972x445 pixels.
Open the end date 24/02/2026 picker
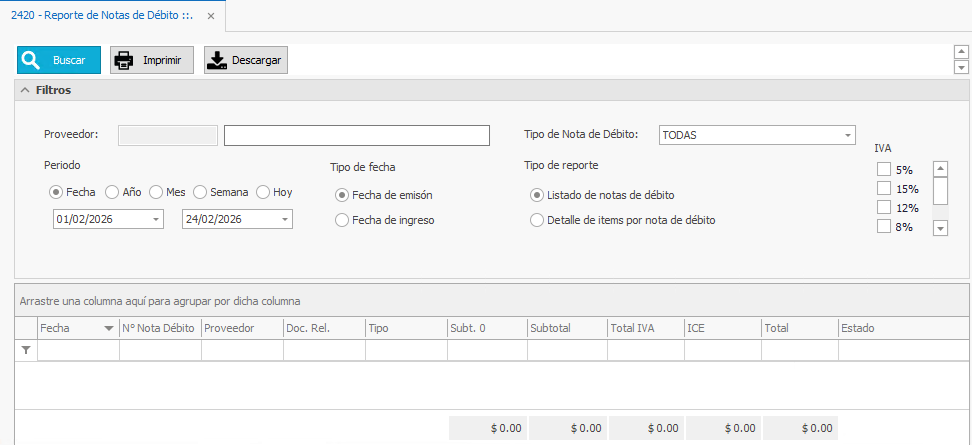click(285, 220)
